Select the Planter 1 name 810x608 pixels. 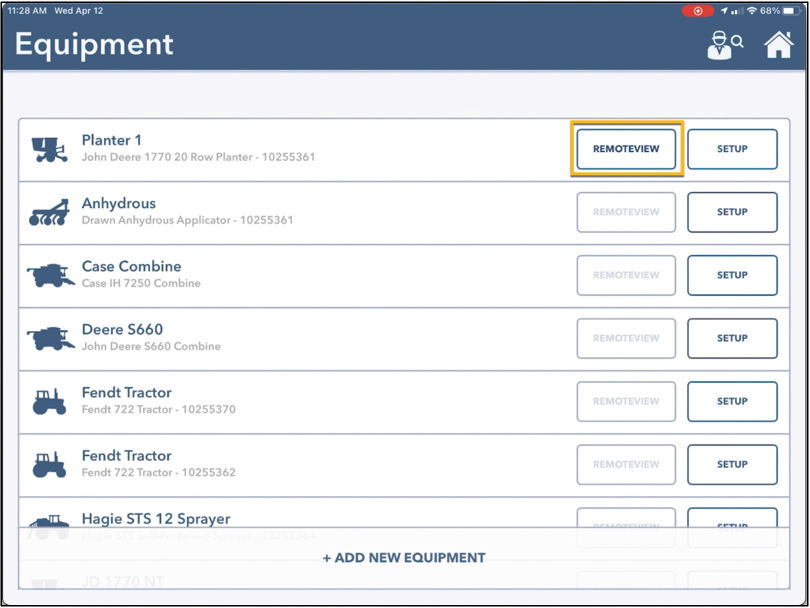click(x=112, y=140)
